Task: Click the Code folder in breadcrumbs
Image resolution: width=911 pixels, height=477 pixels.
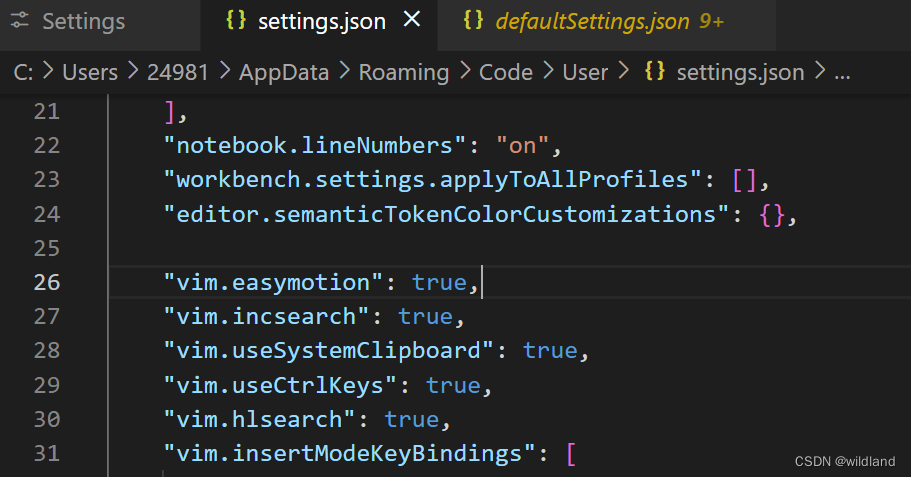Action: pyautogui.click(x=505, y=73)
